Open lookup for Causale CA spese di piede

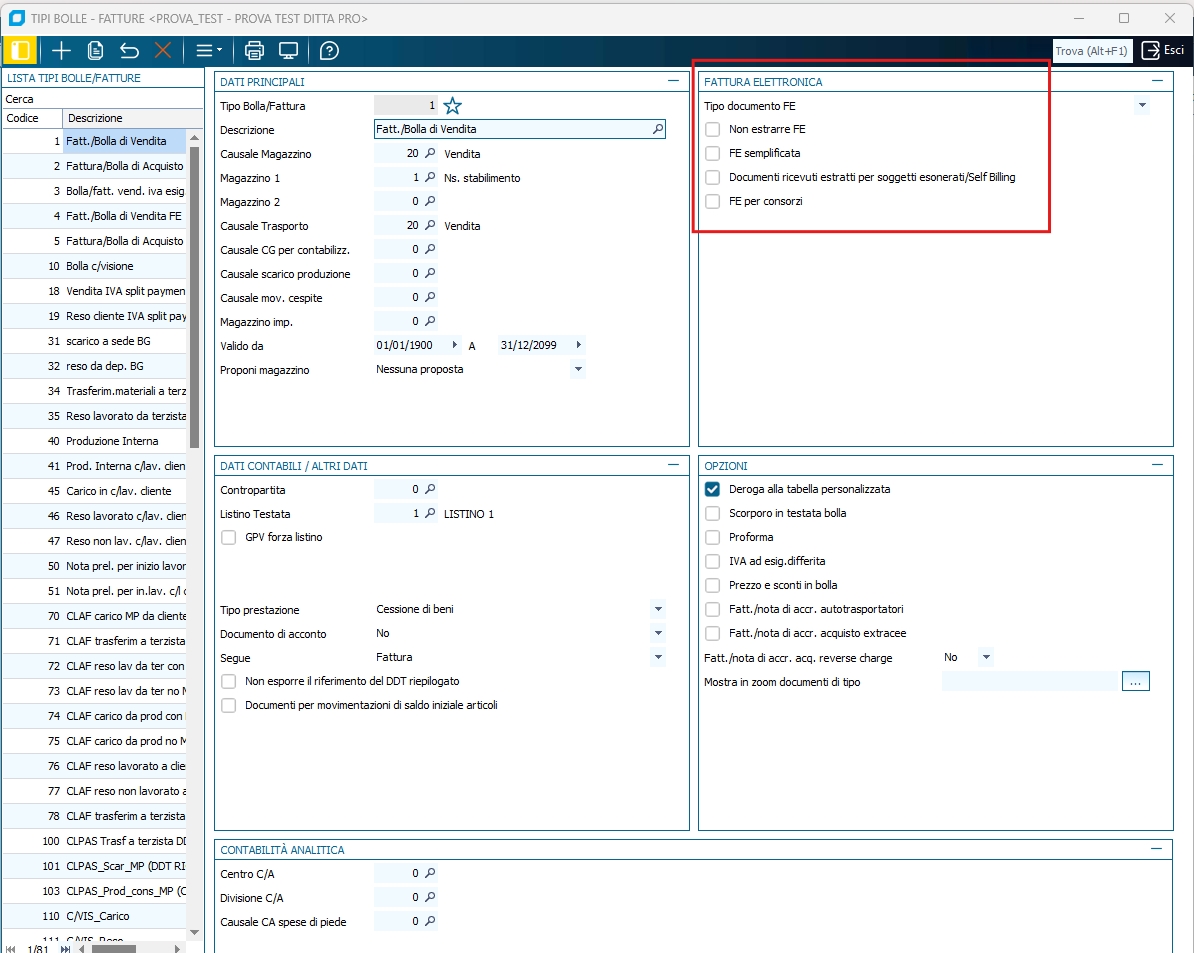(430, 921)
